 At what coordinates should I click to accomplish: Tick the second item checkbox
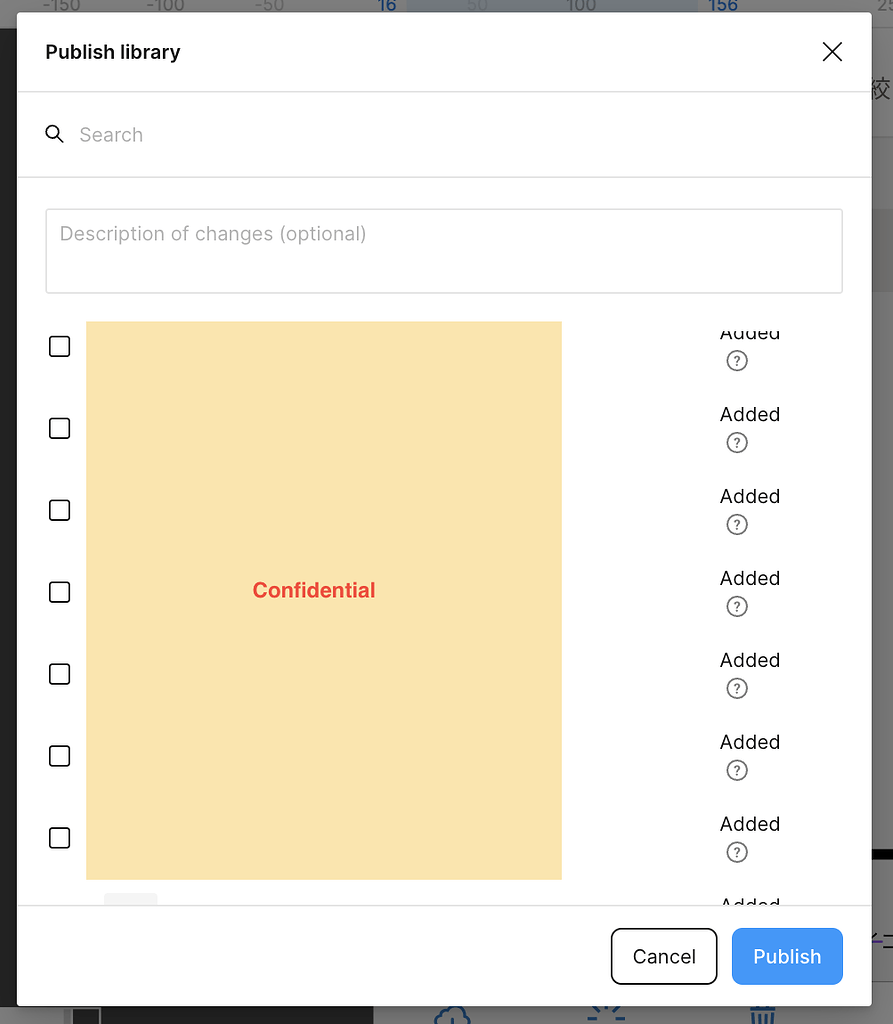coord(59,428)
